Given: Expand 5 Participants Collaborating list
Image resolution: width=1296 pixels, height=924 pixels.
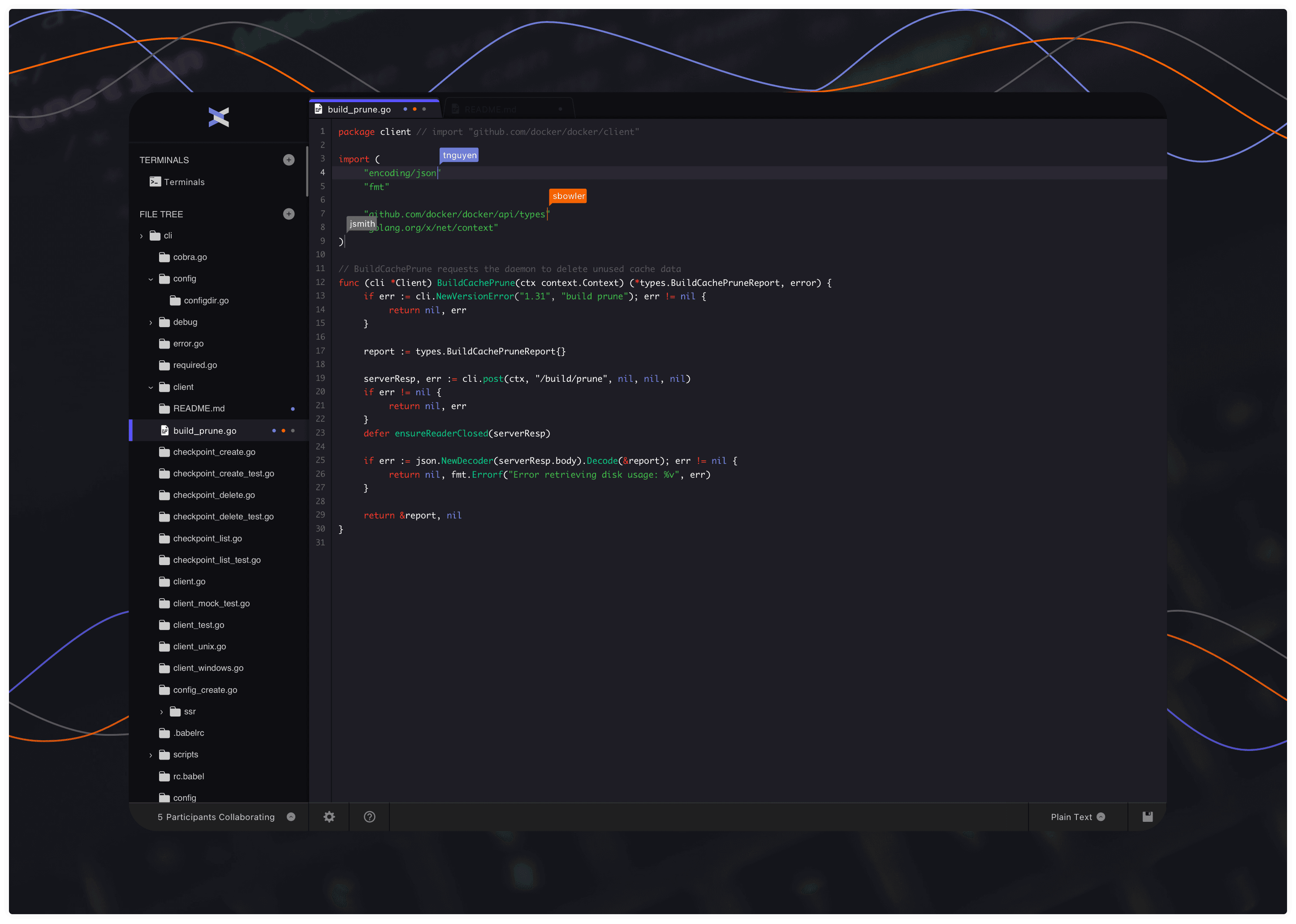Looking at the screenshot, I should 291,817.
